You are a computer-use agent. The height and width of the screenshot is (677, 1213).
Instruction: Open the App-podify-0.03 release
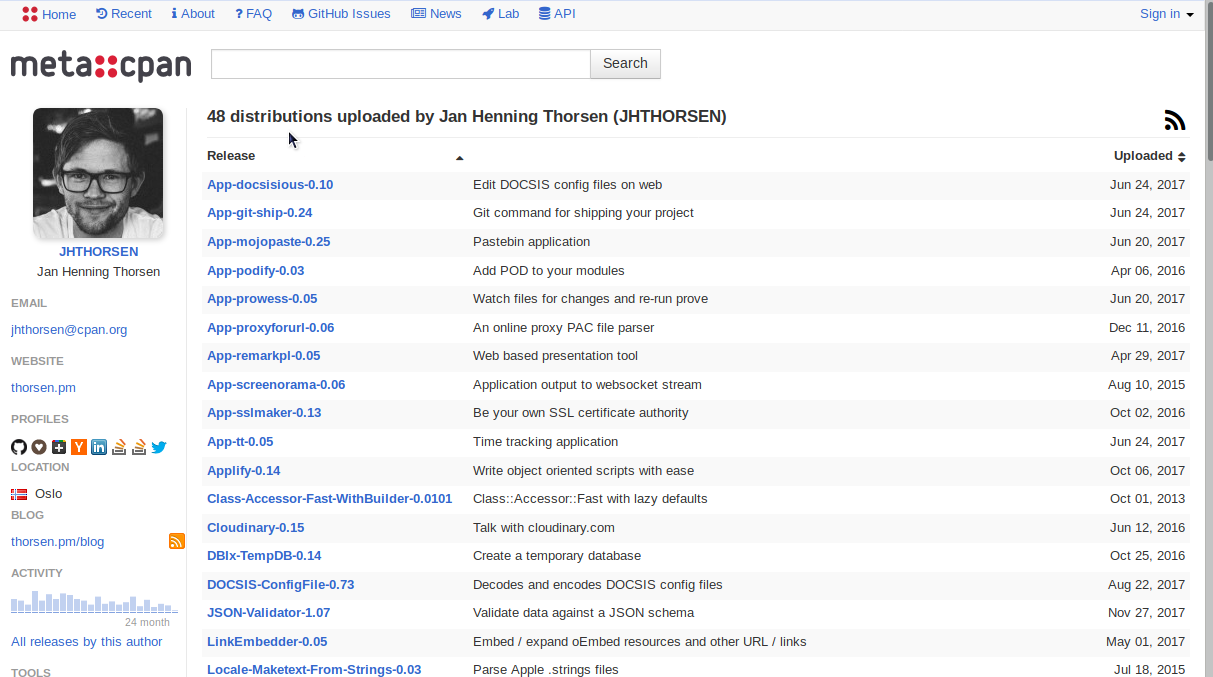click(x=255, y=271)
